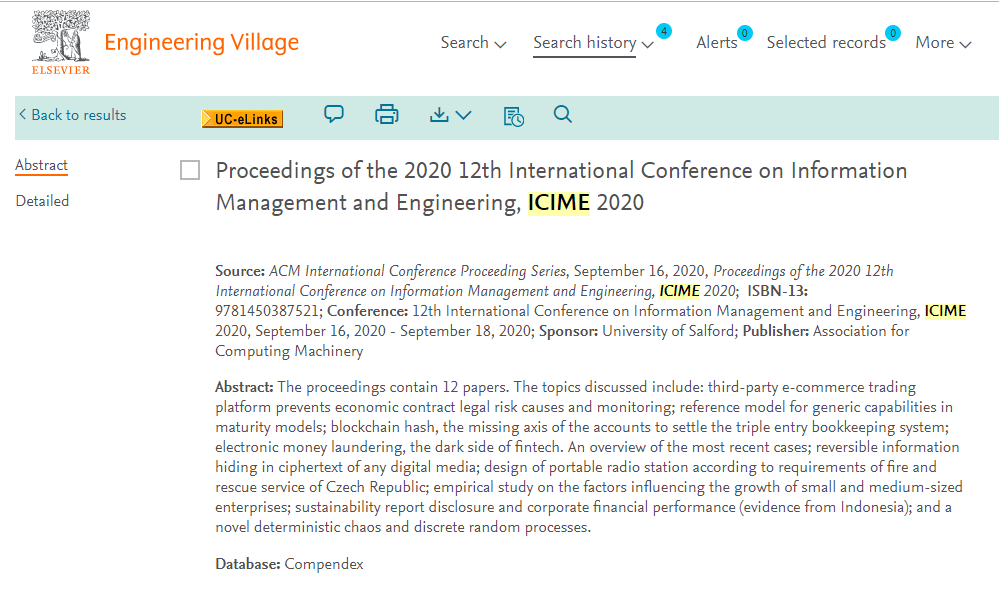Select the record checkbox beside the title
Image resolution: width=999 pixels, height=599 pixels.
[x=190, y=170]
